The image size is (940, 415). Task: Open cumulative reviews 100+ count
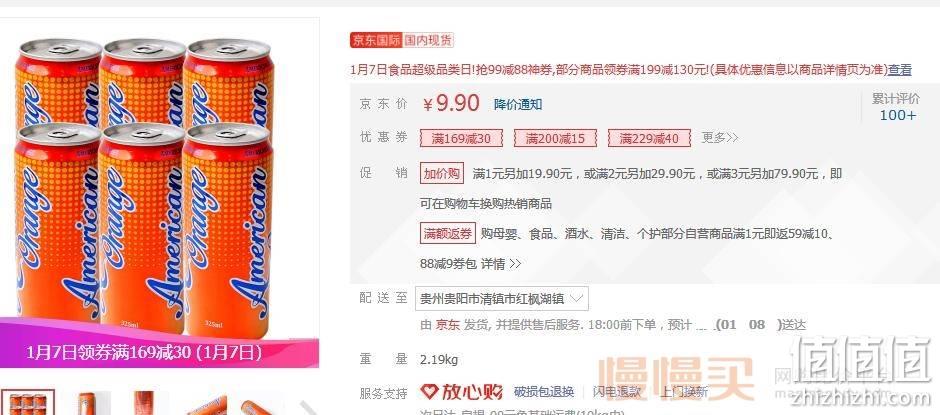pyautogui.click(x=897, y=115)
